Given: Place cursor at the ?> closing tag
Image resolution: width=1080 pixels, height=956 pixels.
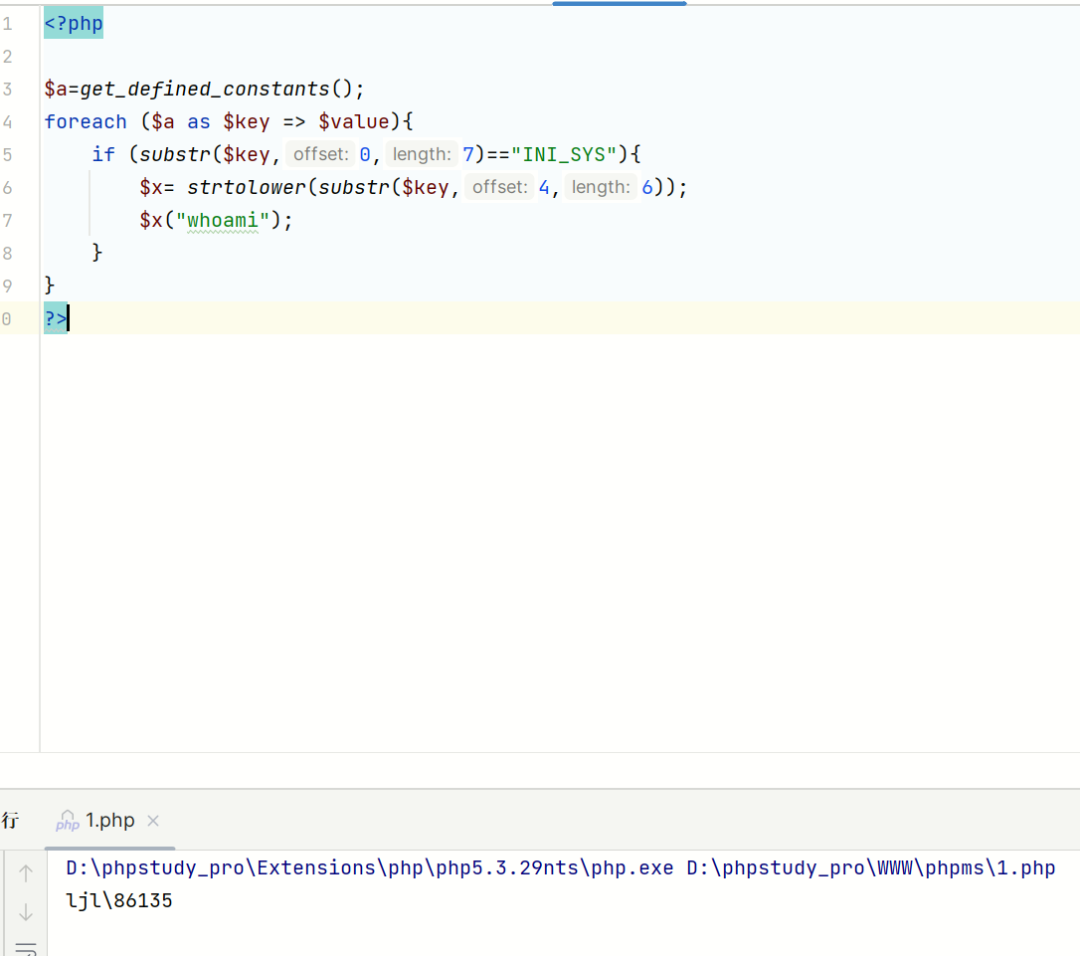Looking at the screenshot, I should [x=55, y=319].
